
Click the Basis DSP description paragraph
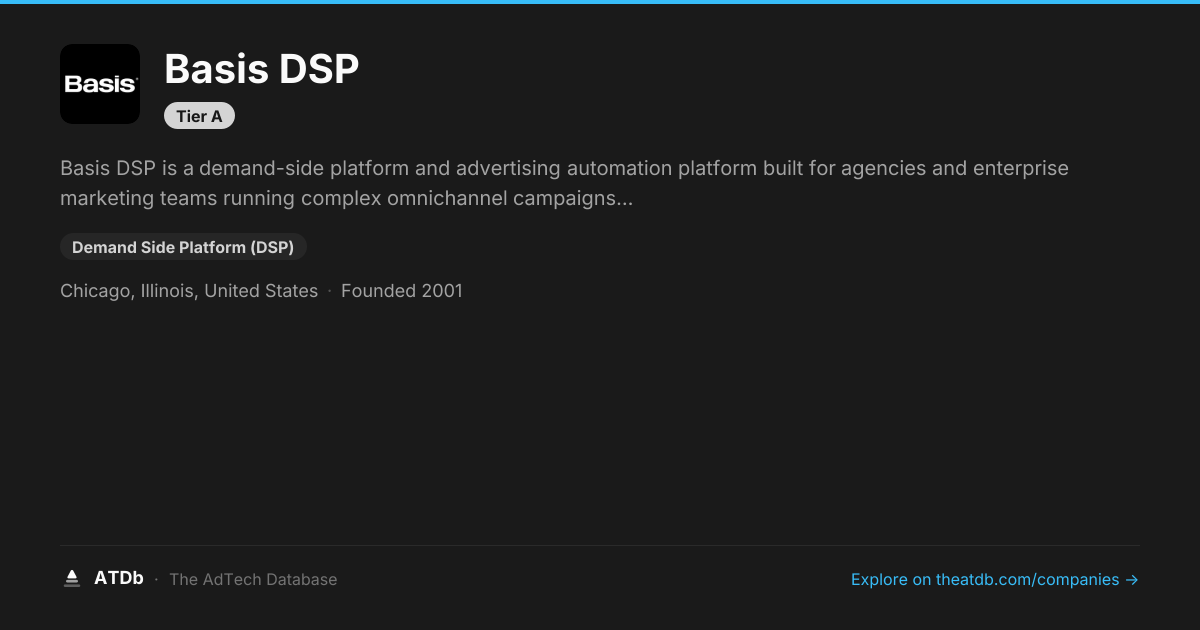pyautogui.click(x=565, y=183)
